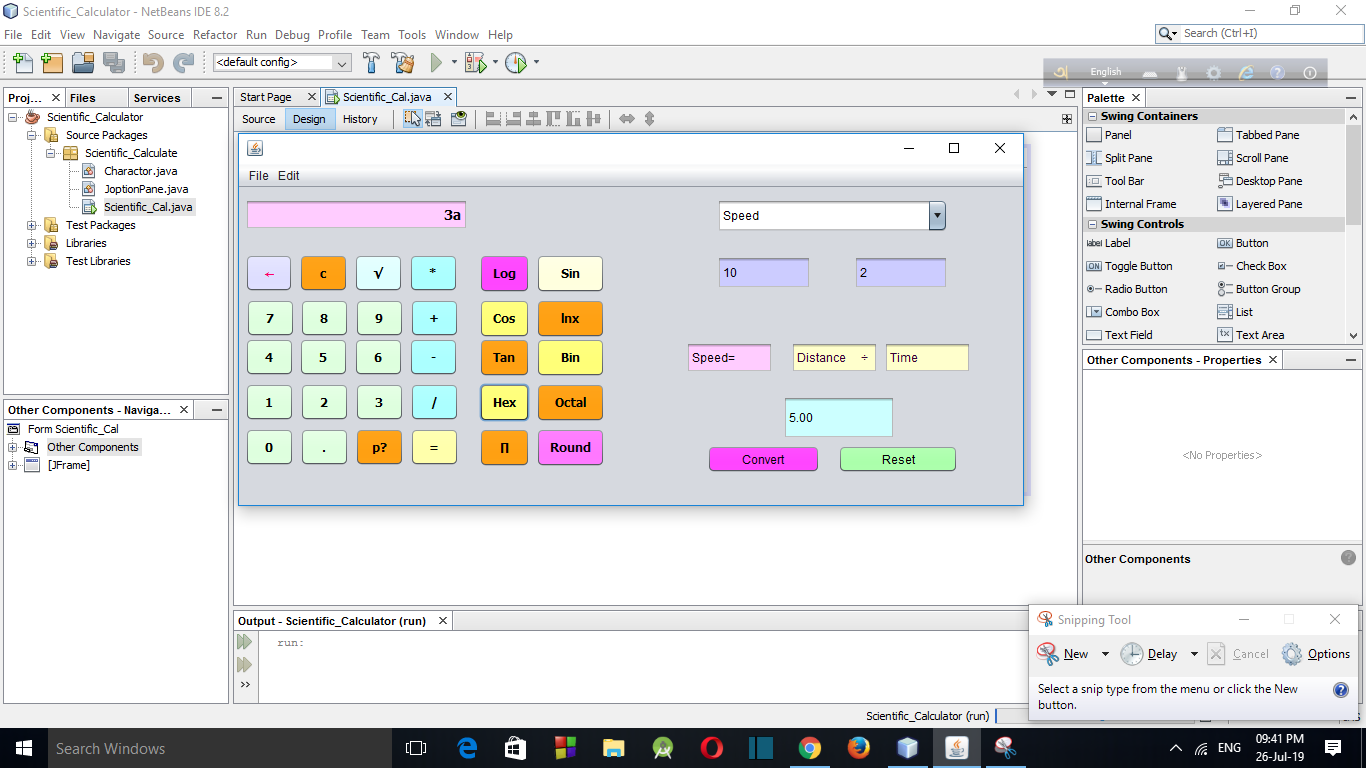Switch to the Source view tab
The width and height of the screenshot is (1366, 768).
(x=258, y=118)
